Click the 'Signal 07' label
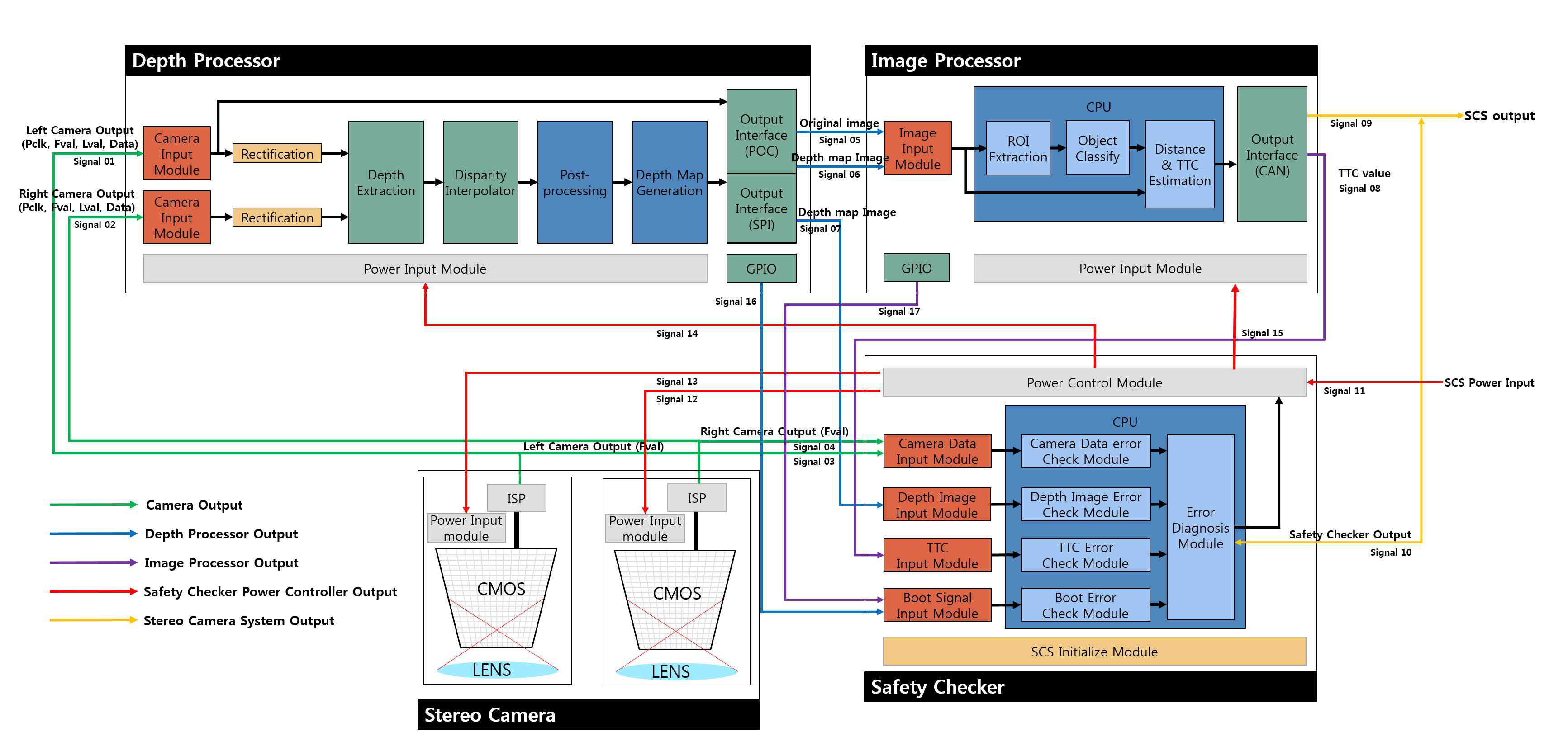Viewport: 1568px width, 746px height. pos(820,228)
